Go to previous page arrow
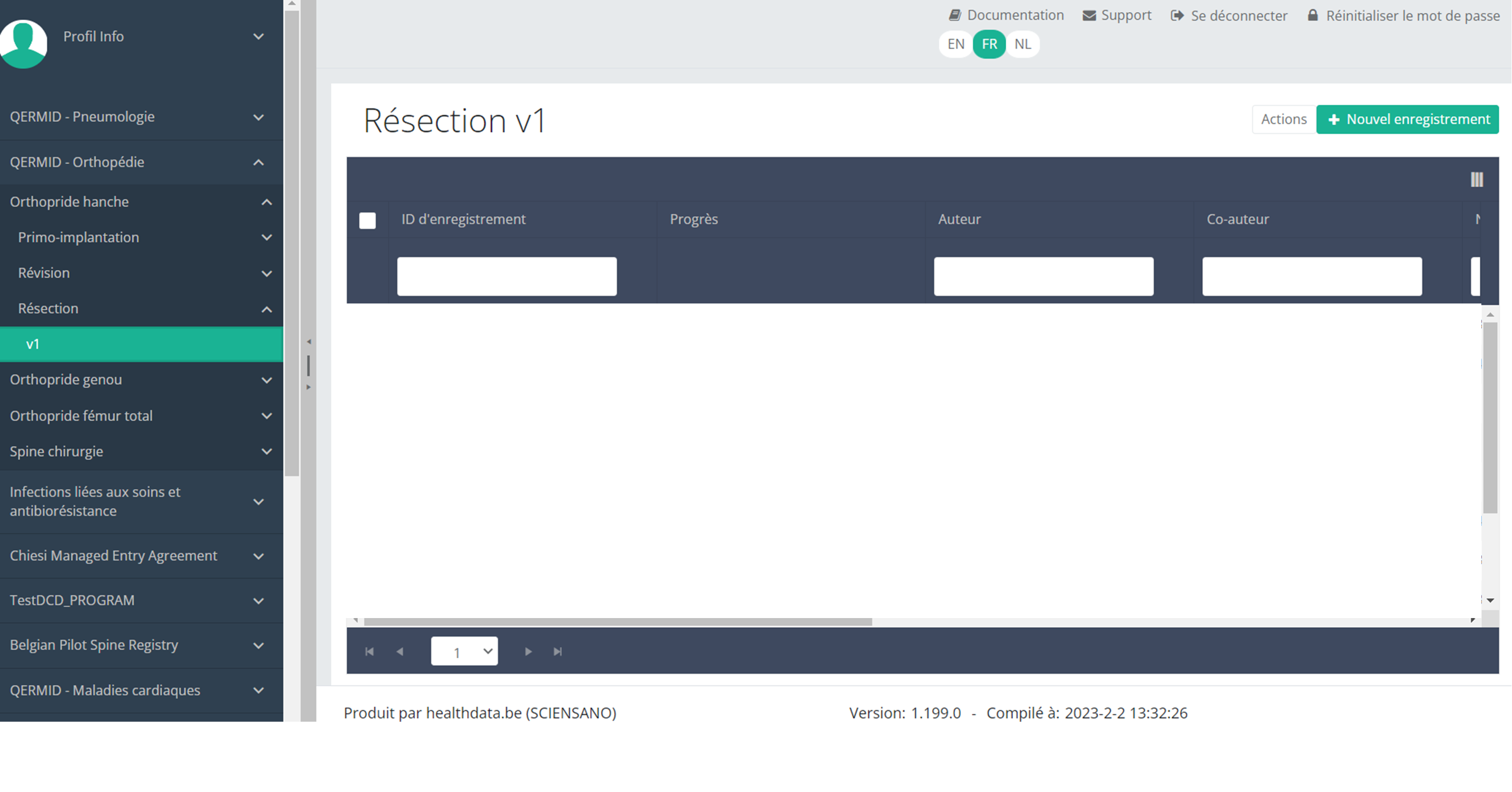Screen dimensions: 1512x792 [x=400, y=652]
